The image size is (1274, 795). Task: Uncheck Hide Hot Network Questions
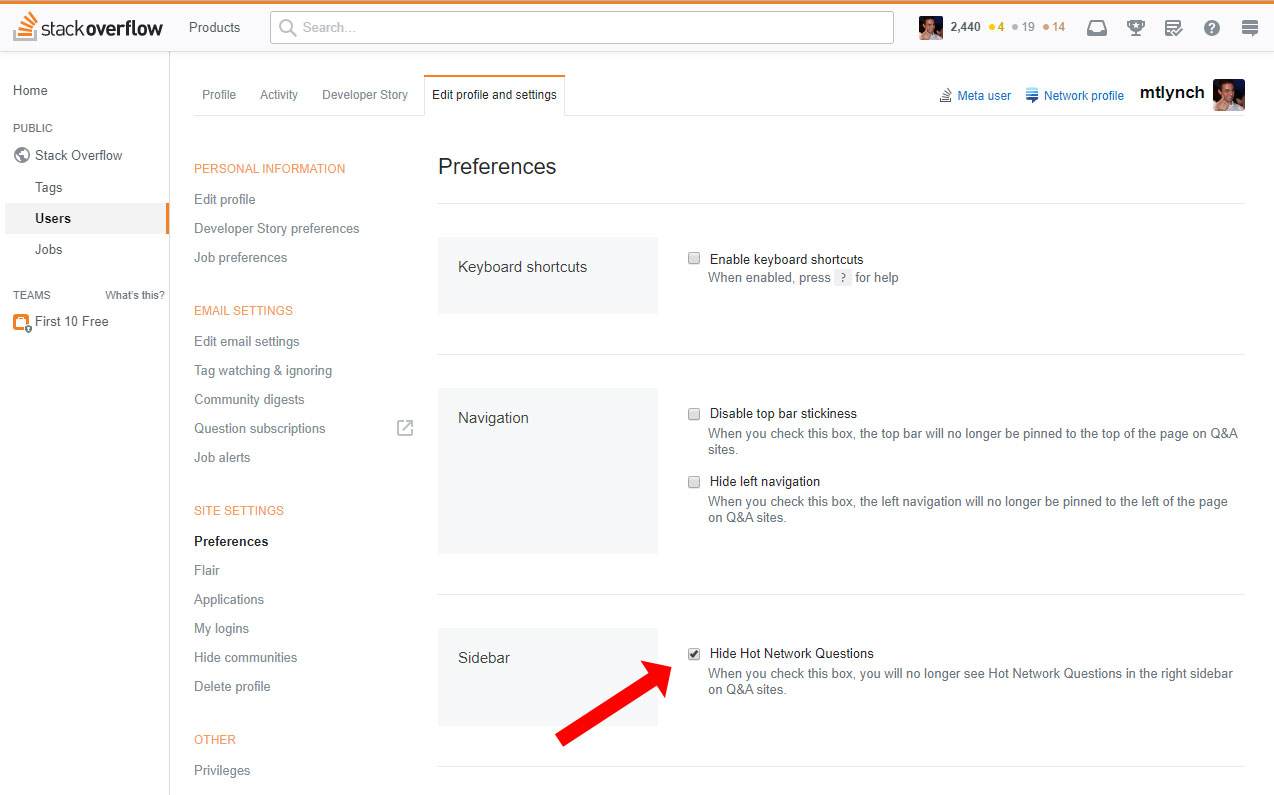point(694,653)
